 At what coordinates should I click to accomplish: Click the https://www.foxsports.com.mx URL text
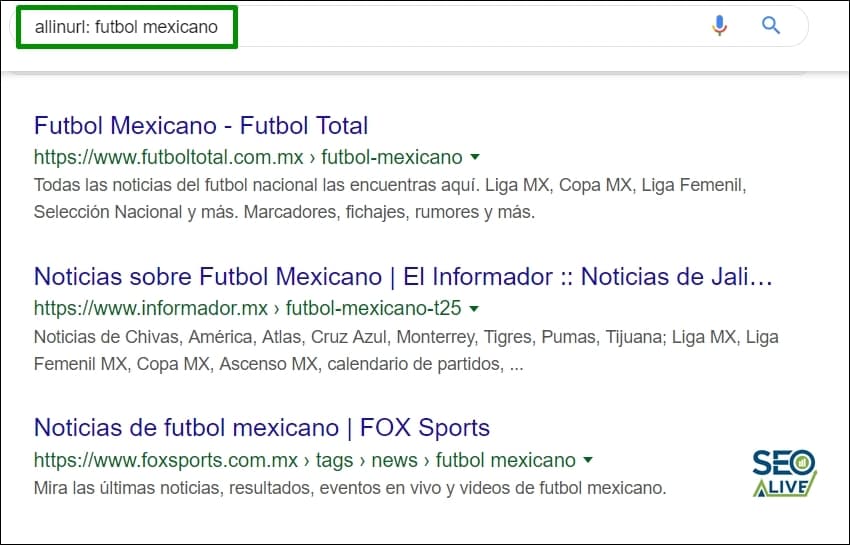click(x=166, y=460)
